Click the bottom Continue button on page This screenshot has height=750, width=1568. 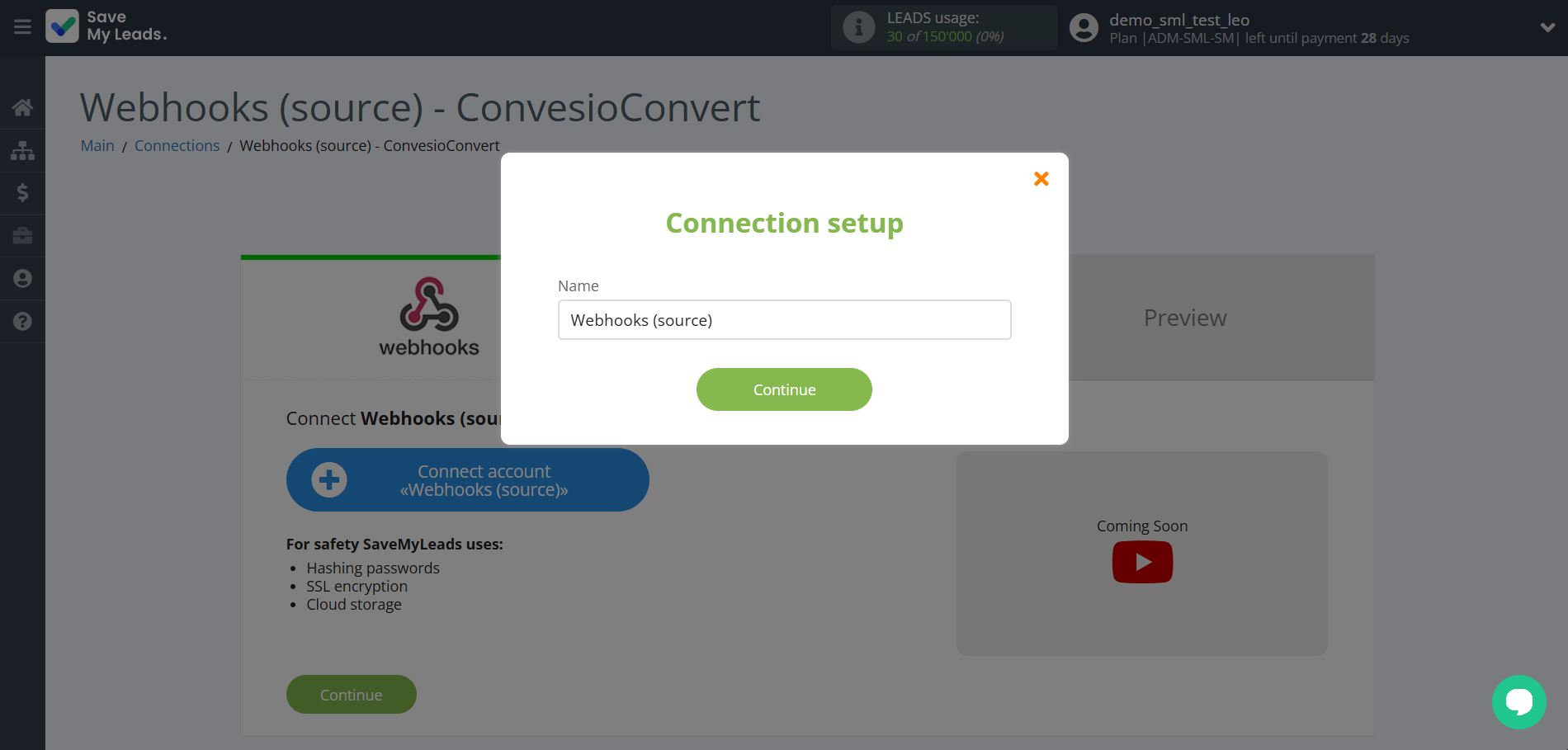(x=352, y=695)
